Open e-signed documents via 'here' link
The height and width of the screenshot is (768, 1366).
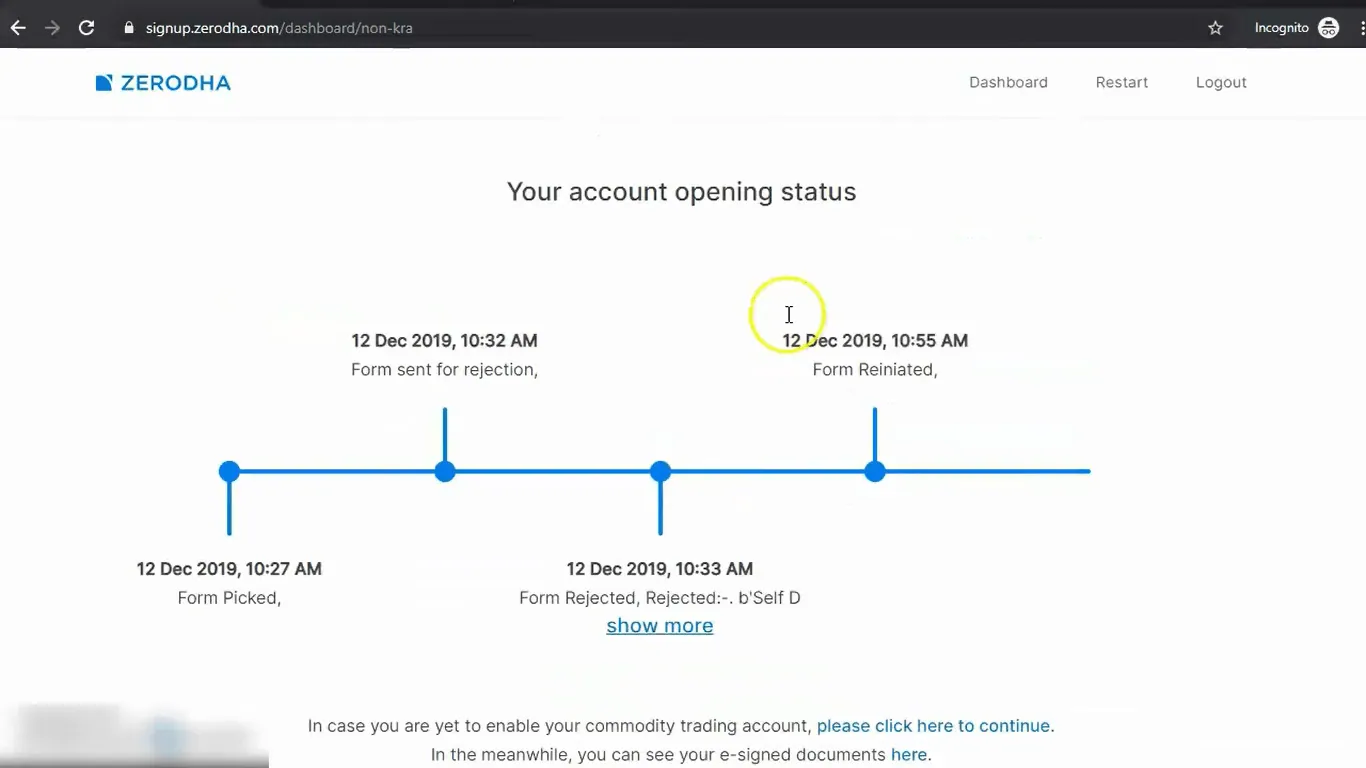(909, 755)
